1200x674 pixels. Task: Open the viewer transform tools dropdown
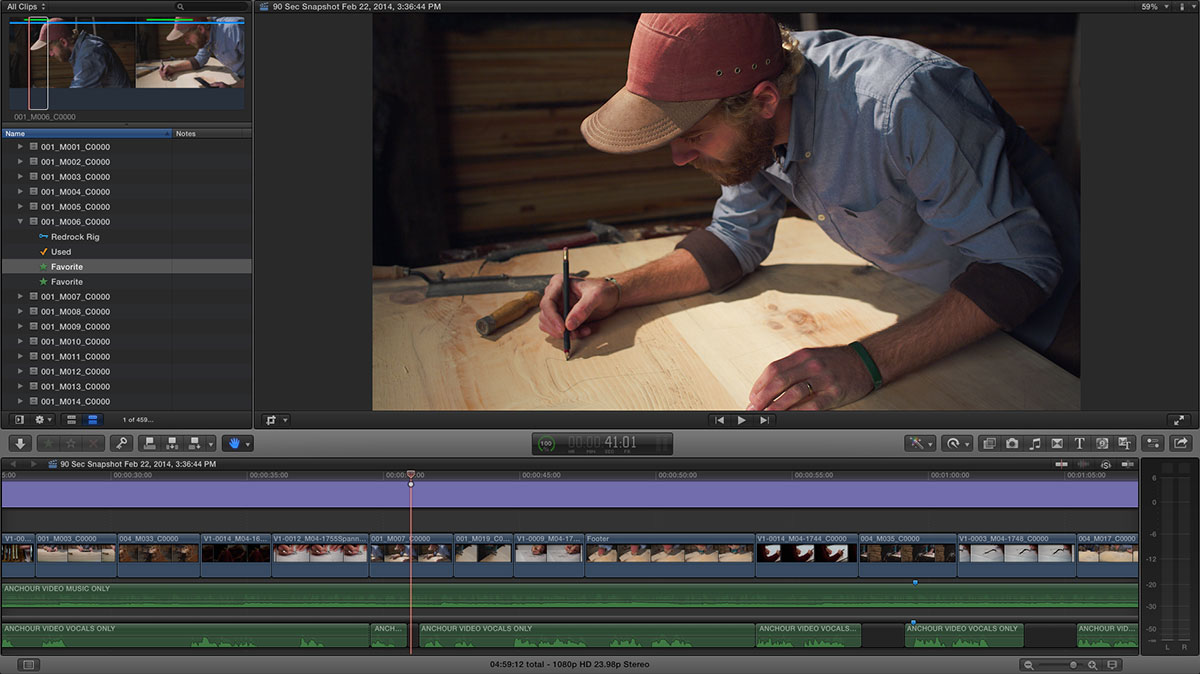pyautogui.click(x=275, y=420)
